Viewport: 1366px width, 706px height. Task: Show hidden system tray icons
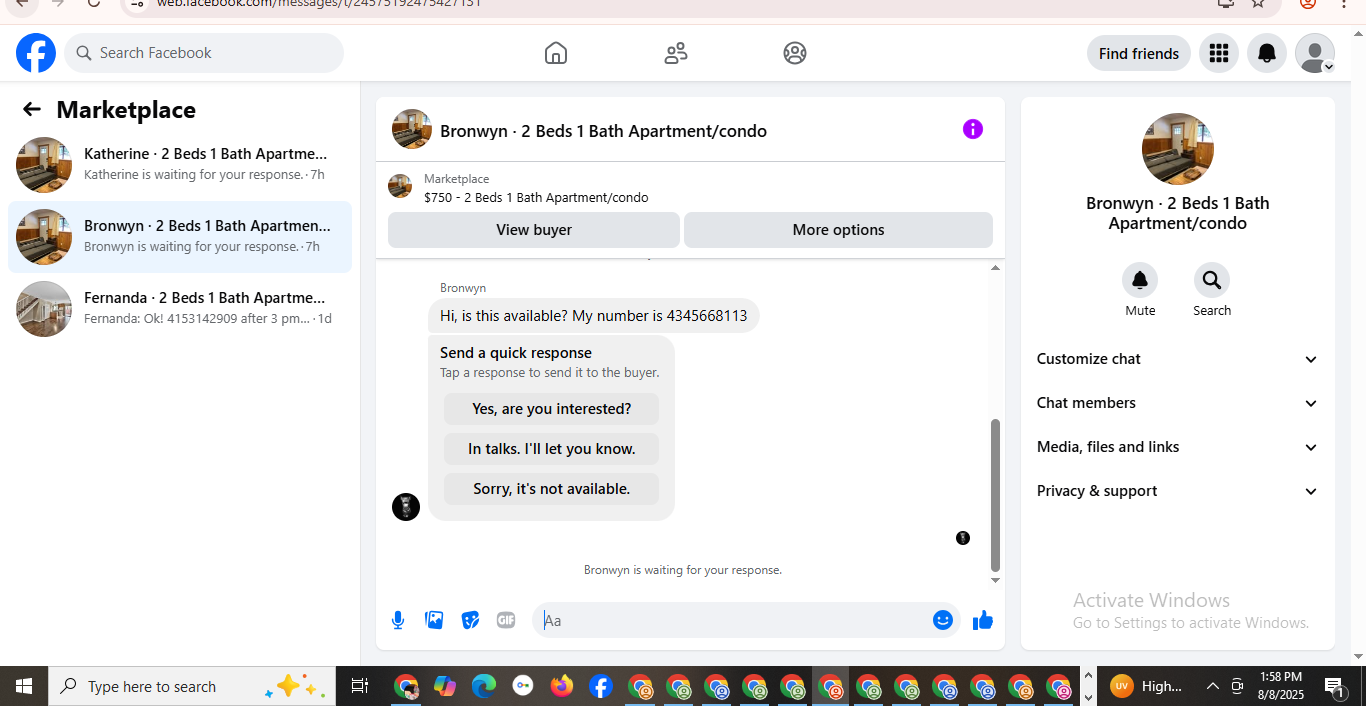point(1212,686)
